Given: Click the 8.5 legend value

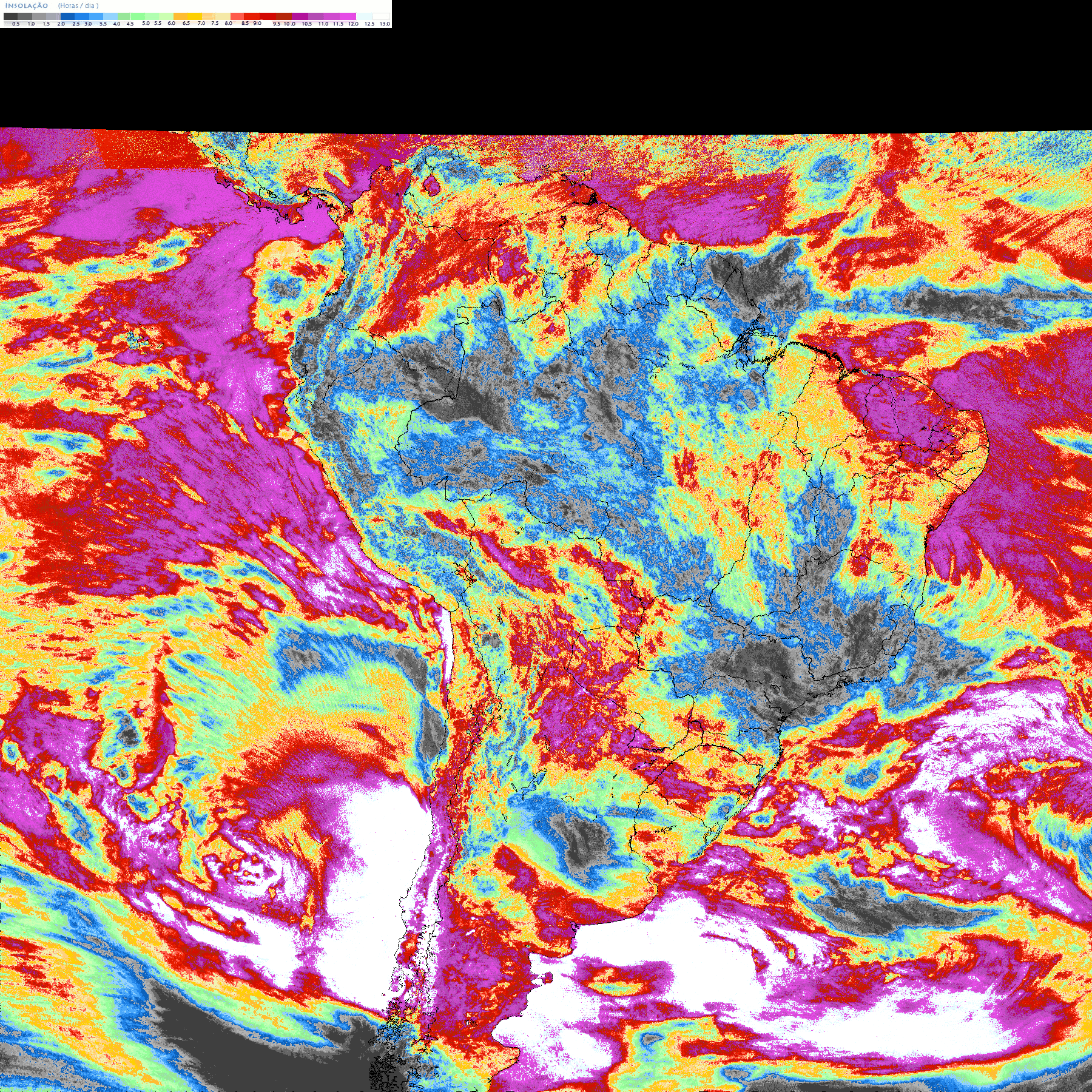Looking at the screenshot, I should (245, 23).
